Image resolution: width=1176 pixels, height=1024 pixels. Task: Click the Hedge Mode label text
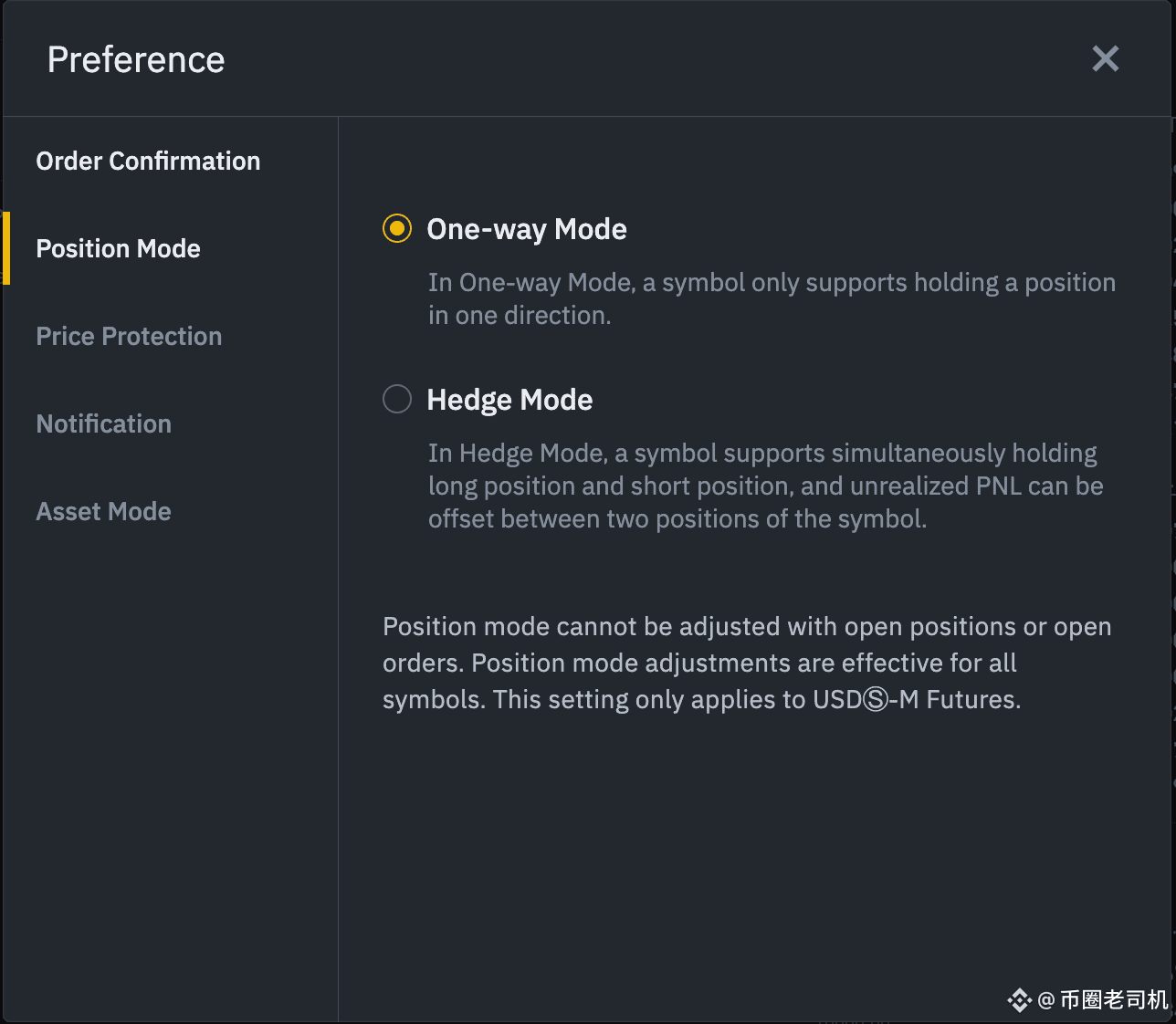coord(509,400)
